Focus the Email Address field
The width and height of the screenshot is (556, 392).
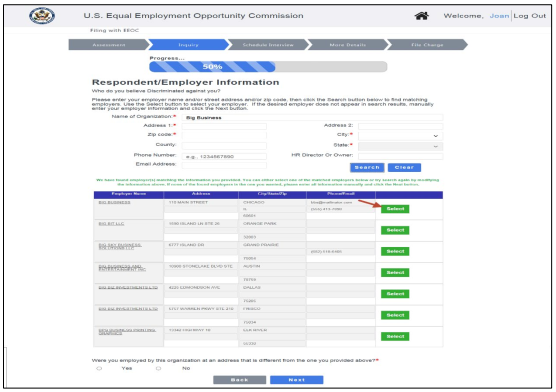[x=224, y=165]
